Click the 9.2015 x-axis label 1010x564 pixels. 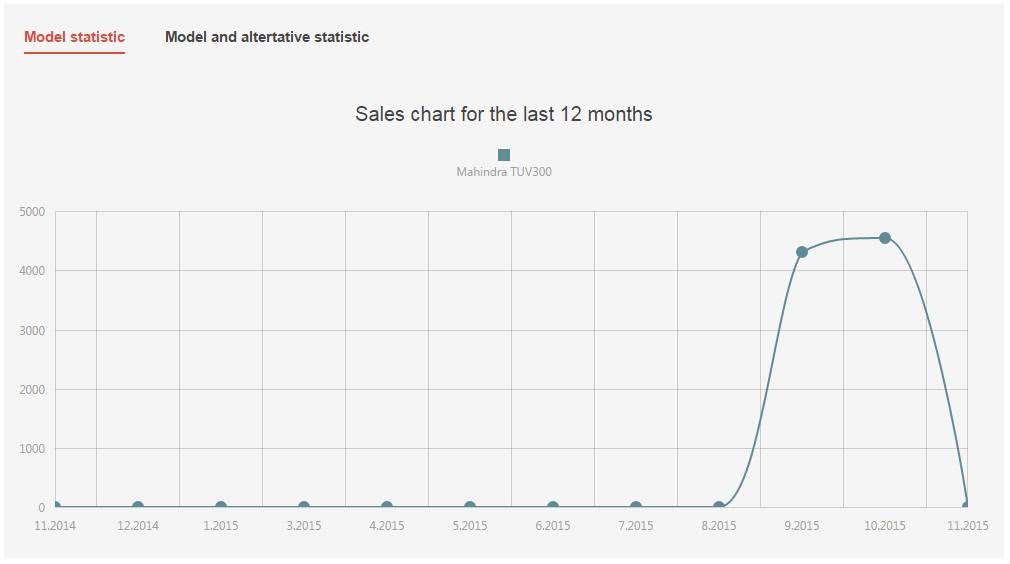pos(802,525)
